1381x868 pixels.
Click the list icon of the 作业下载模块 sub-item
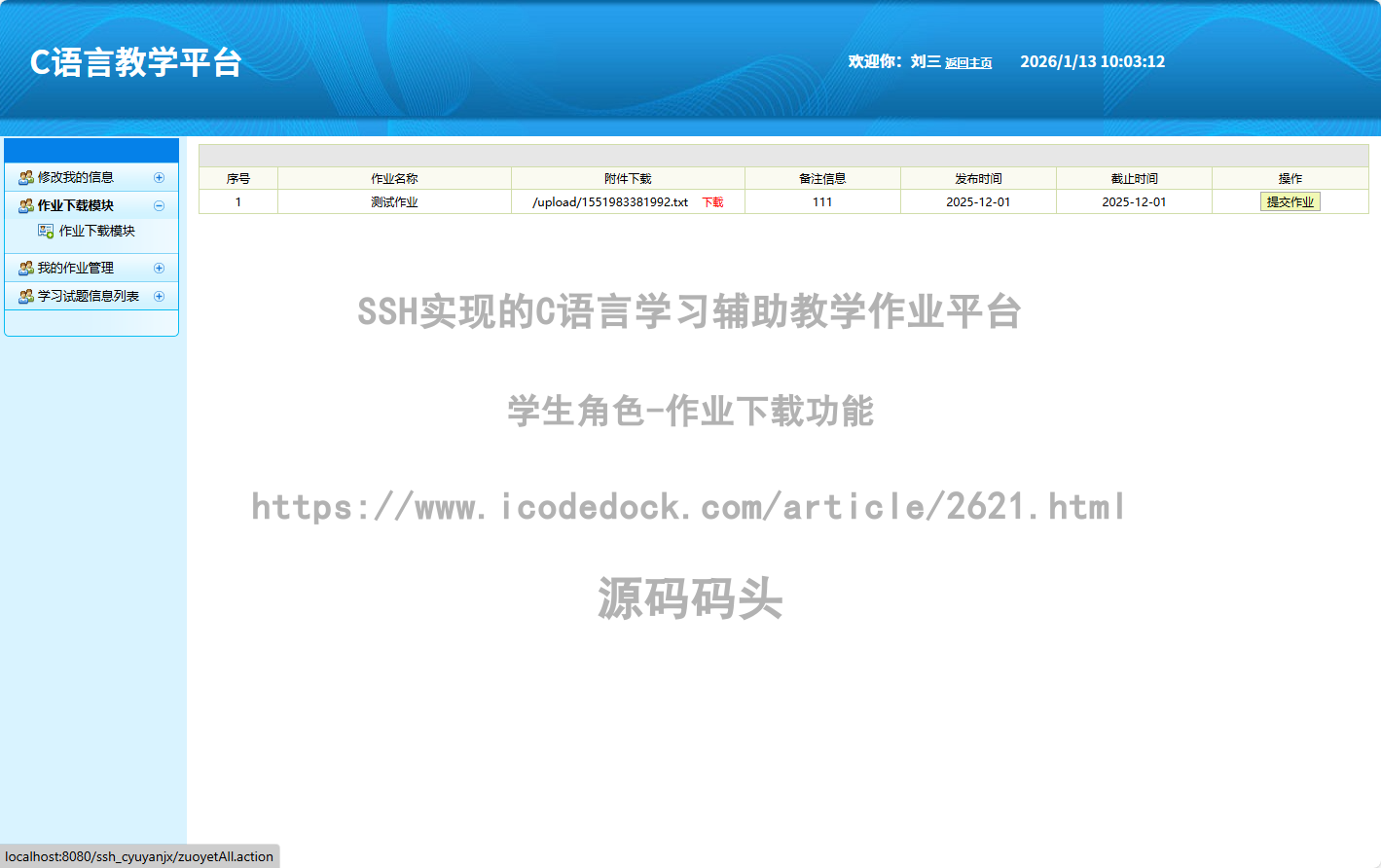point(46,231)
